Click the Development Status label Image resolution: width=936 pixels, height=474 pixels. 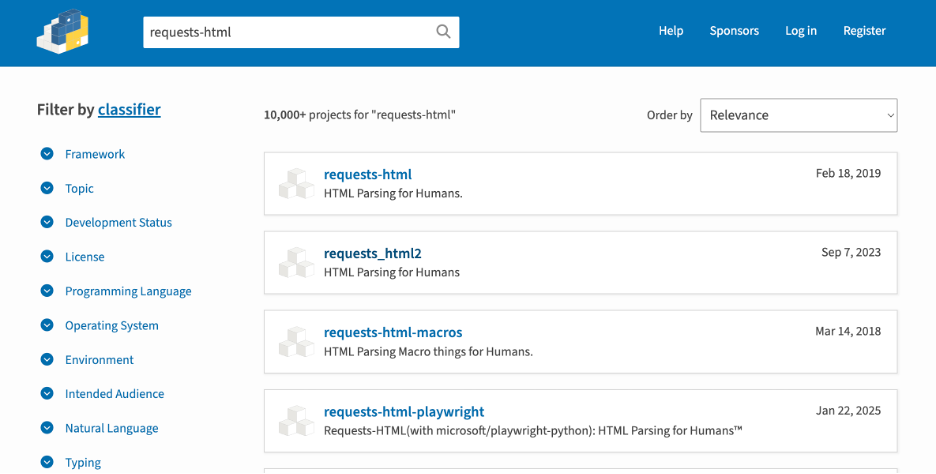click(118, 223)
